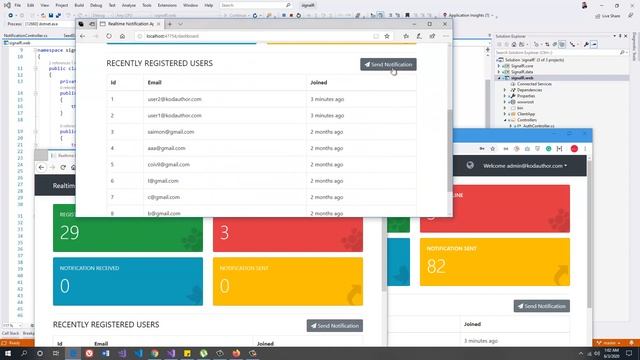The height and width of the screenshot is (360, 640).
Task: Open Firefox from the taskbar
Action: coord(236,353)
